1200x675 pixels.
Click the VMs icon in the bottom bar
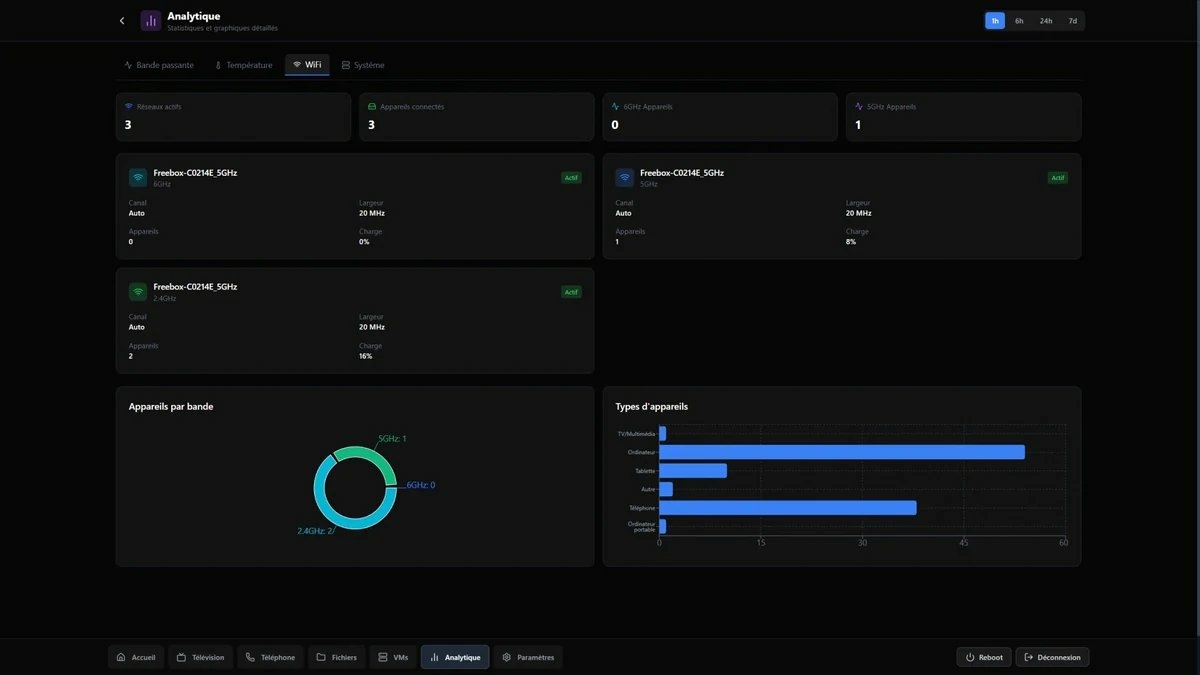383,656
